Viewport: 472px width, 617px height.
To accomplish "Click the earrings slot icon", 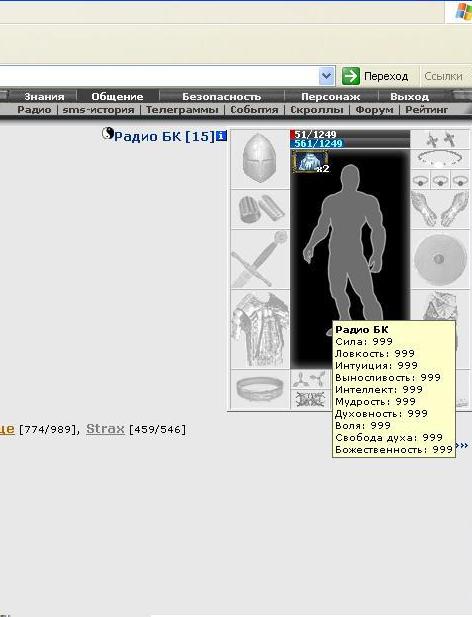I will [440, 139].
